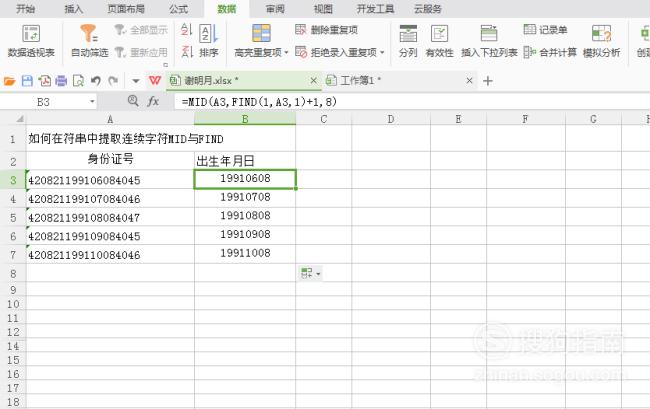Screen dimensions: 650x409
Task: Click the export PDF icon
Action: point(44,81)
